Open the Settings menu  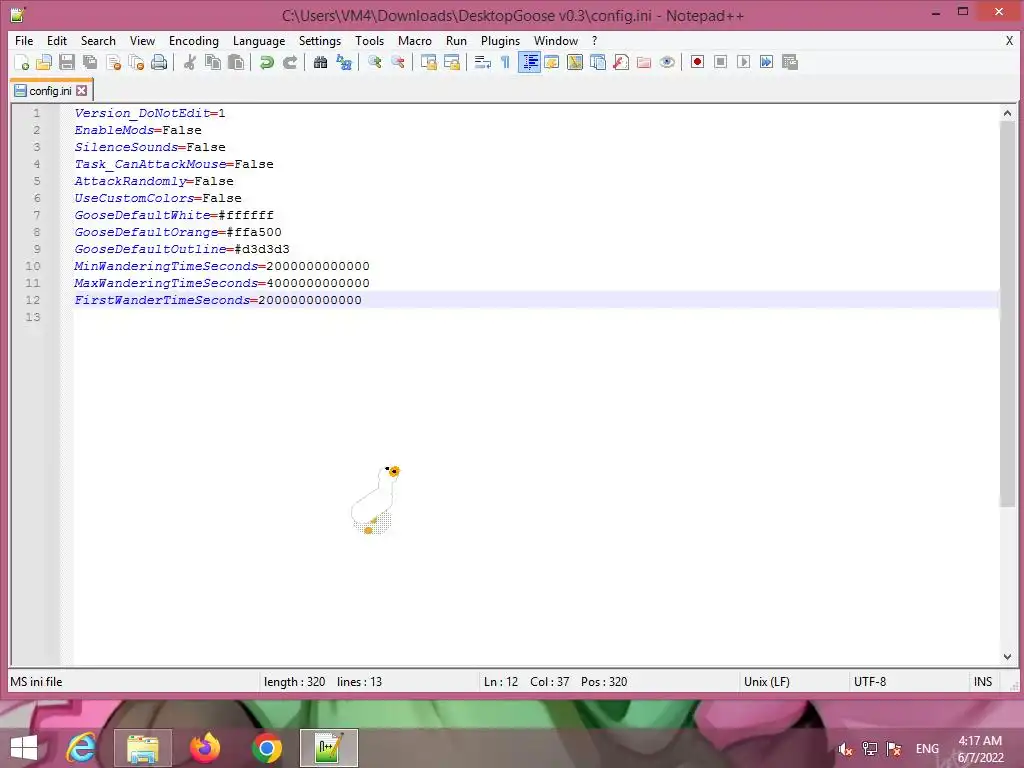(x=319, y=40)
